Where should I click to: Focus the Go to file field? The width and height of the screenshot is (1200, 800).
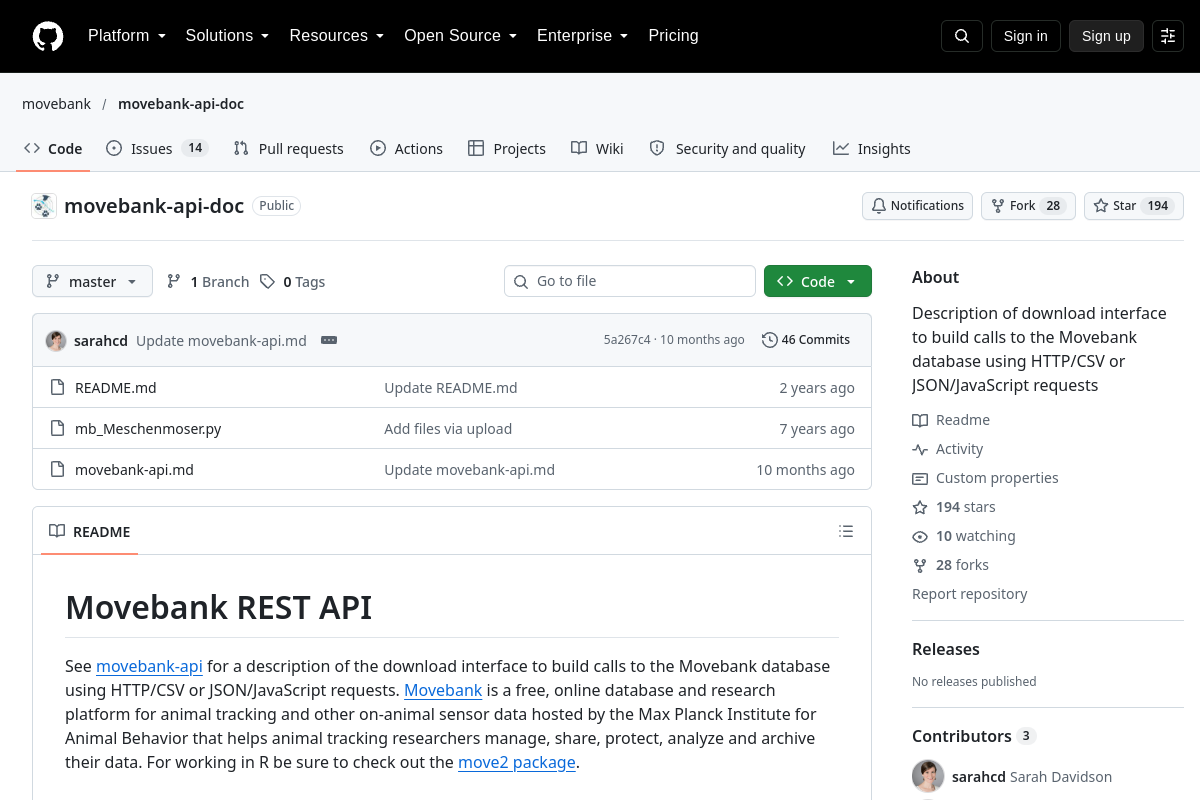(630, 281)
